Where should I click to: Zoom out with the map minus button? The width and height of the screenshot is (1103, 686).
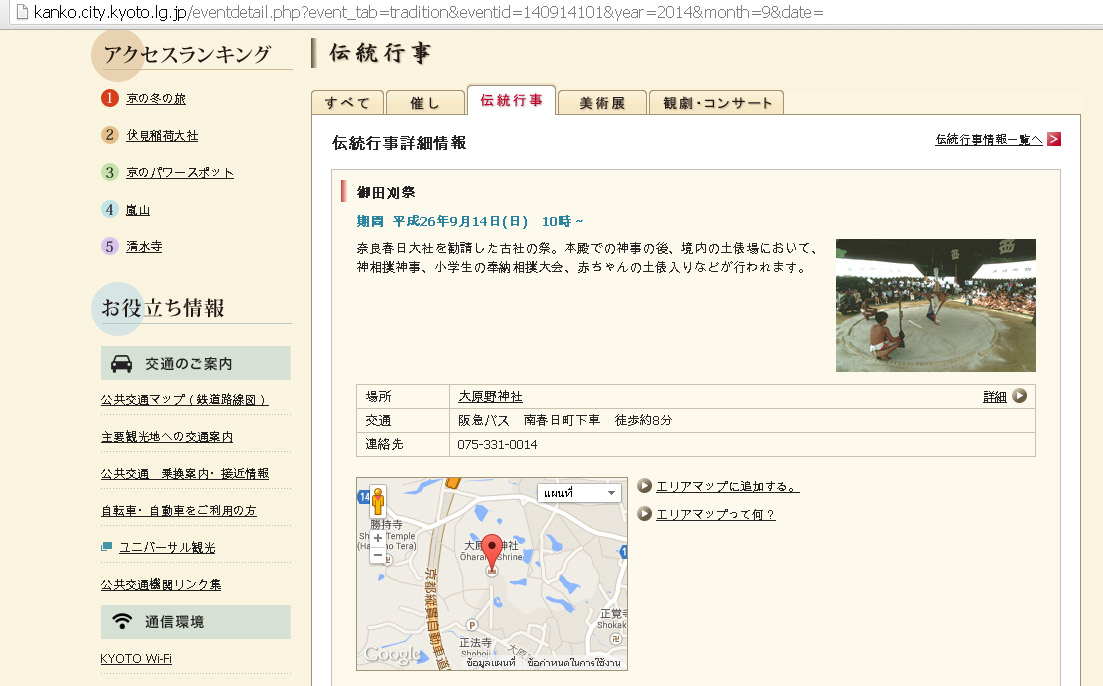tap(378, 555)
